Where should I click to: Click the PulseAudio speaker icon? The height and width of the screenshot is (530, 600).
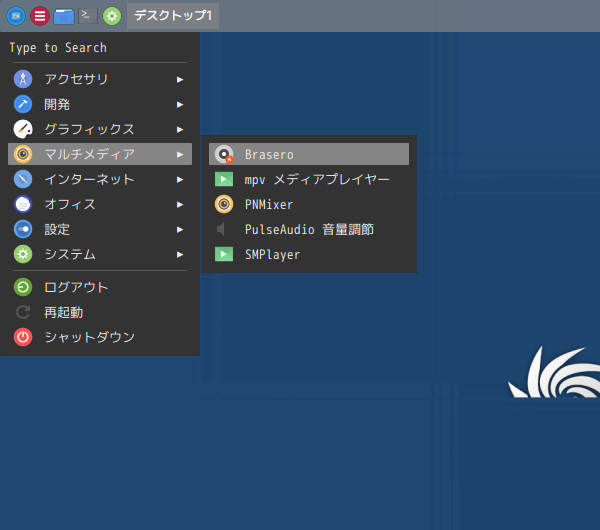click(x=221, y=230)
